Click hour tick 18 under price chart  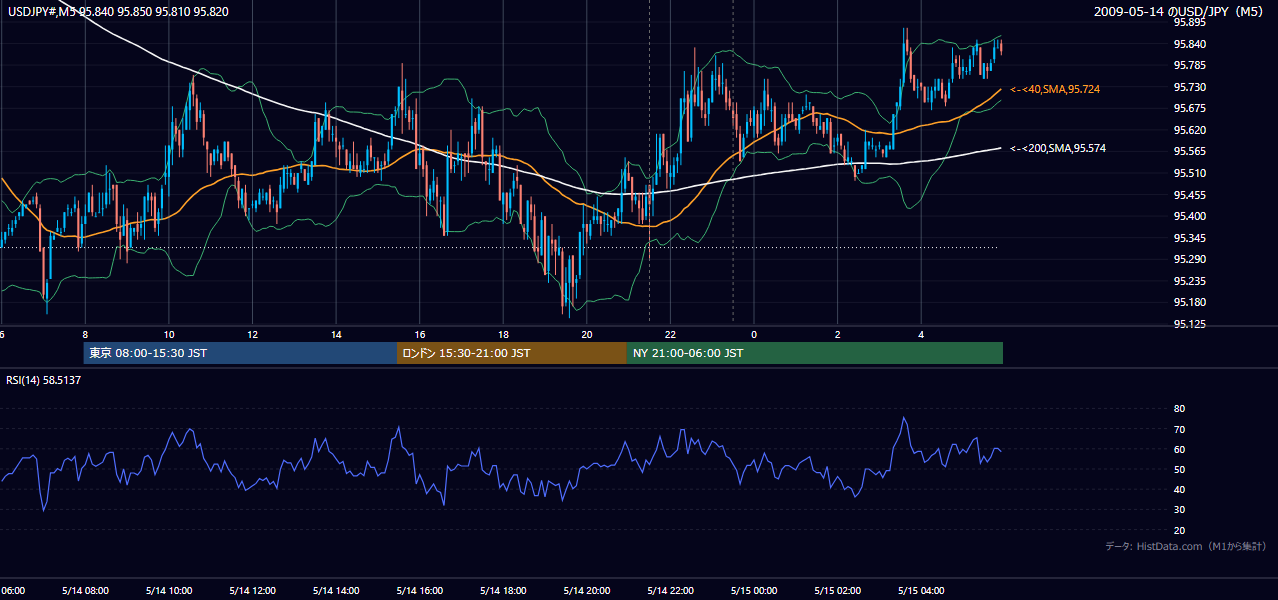pos(503,334)
